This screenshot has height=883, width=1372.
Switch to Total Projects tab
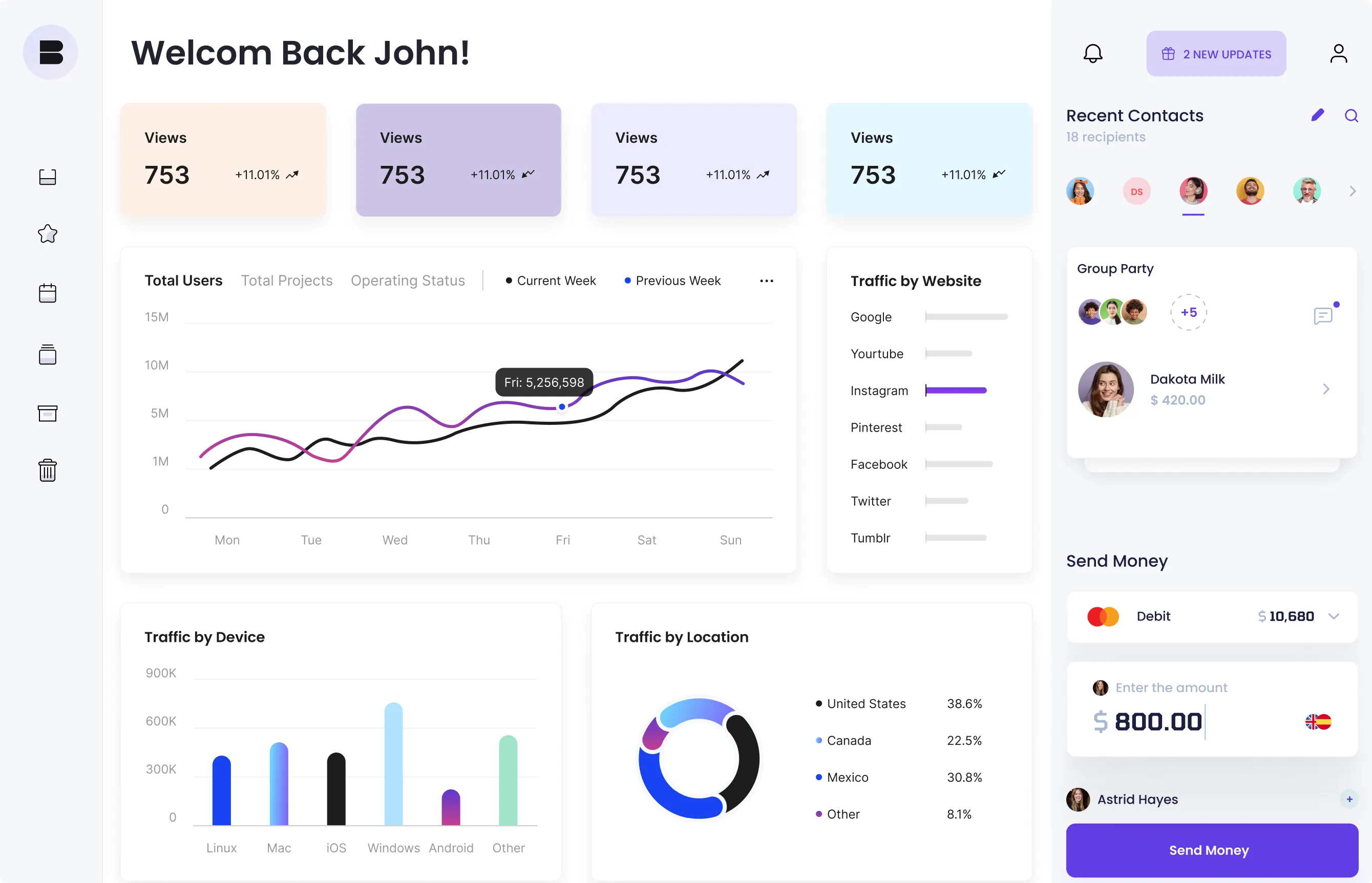point(286,281)
